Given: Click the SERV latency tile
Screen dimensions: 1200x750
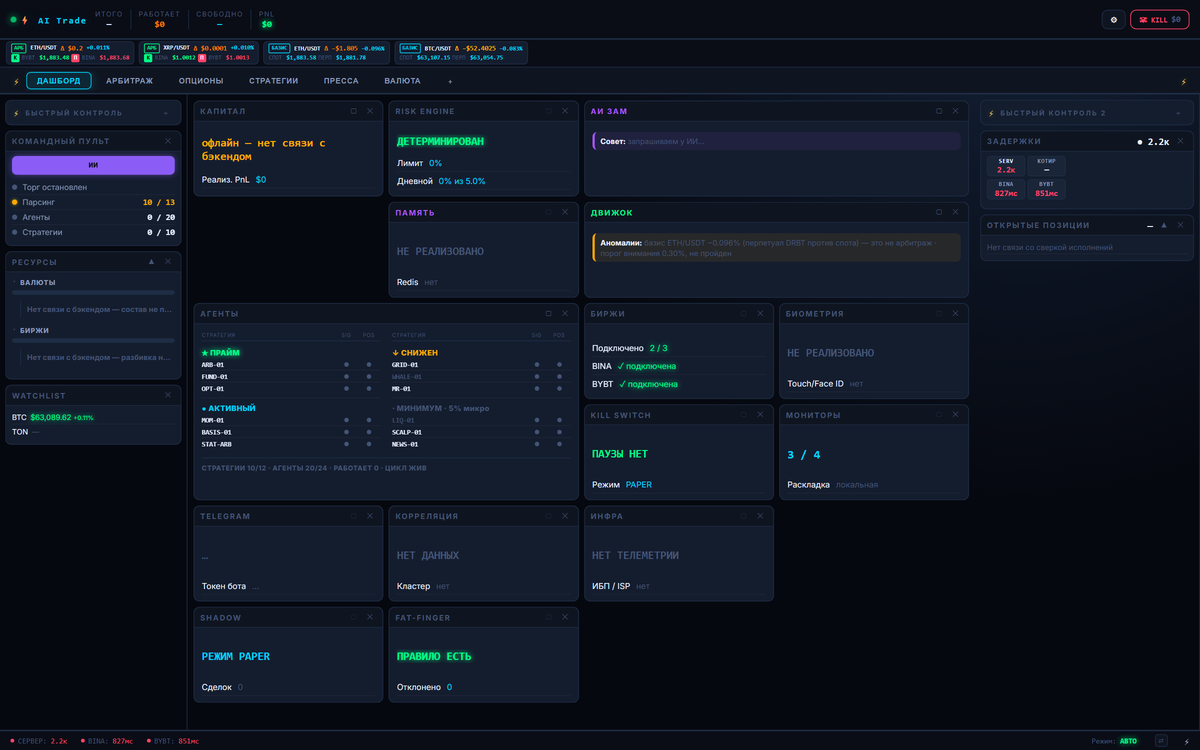Looking at the screenshot, I should click(x=1006, y=165).
